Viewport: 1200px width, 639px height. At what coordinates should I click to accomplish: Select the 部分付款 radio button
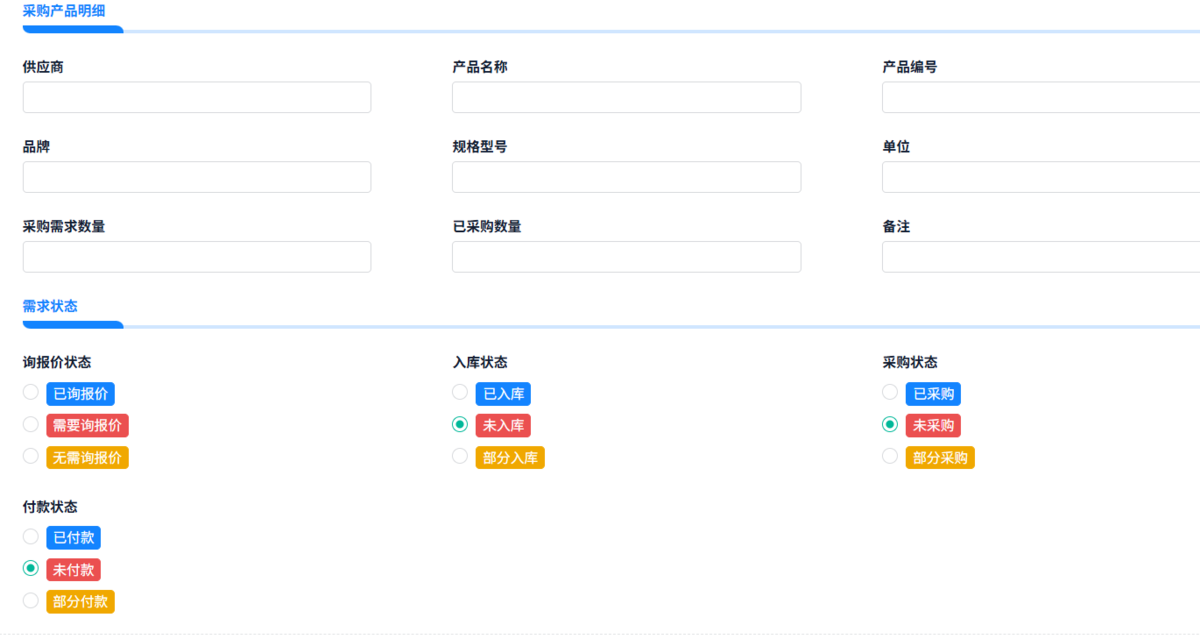pos(31,600)
